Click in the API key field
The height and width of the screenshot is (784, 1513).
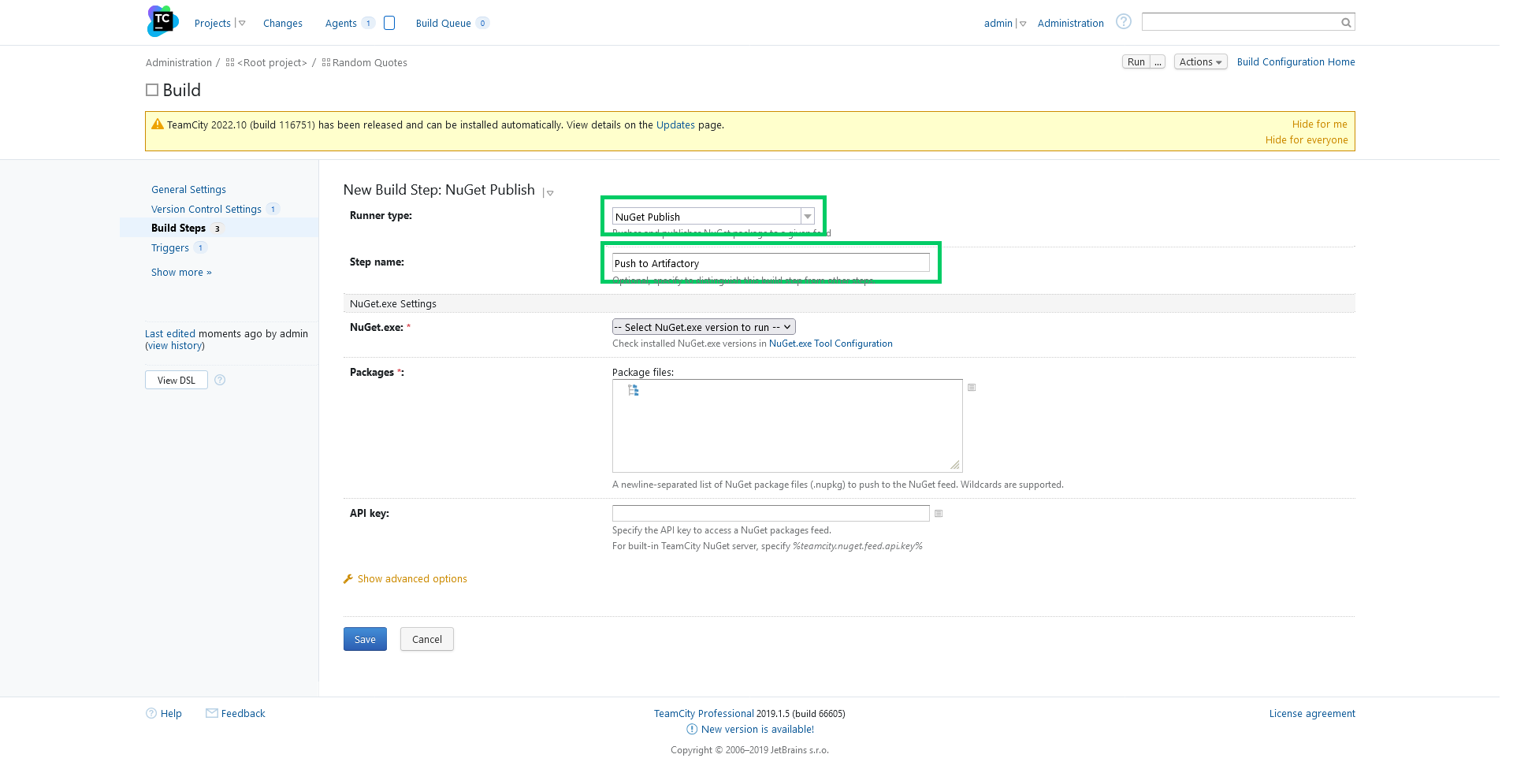coord(771,514)
